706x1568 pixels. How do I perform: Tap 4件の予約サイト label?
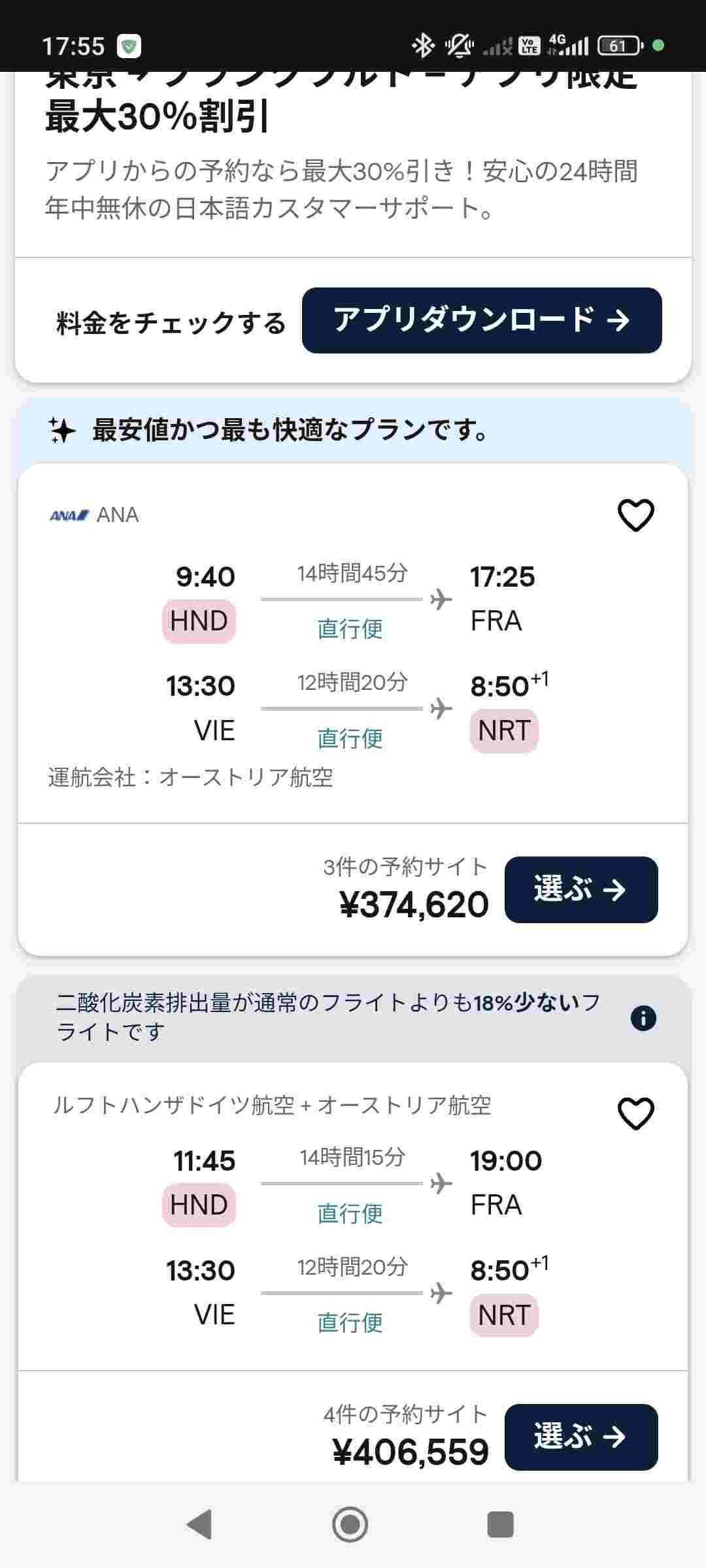(x=405, y=1414)
